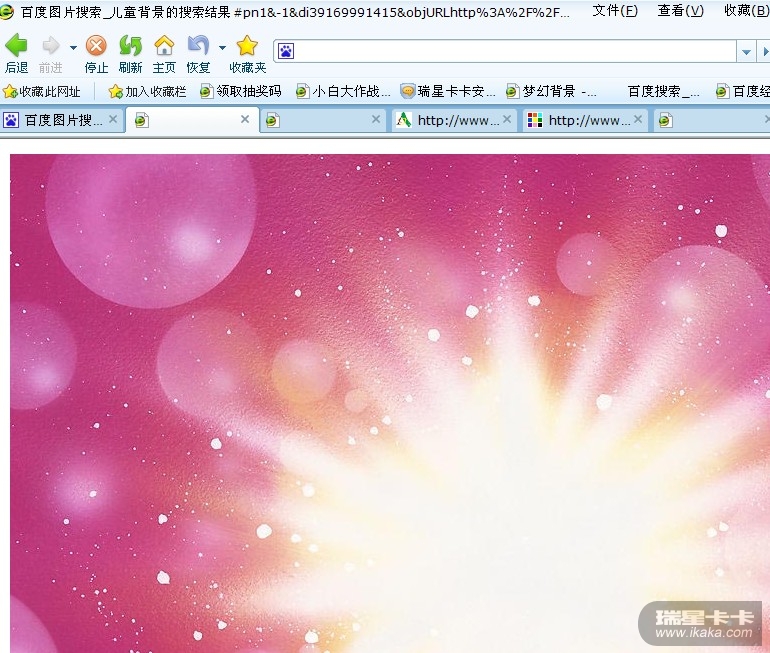Click the pink bubble background image

click(390, 404)
